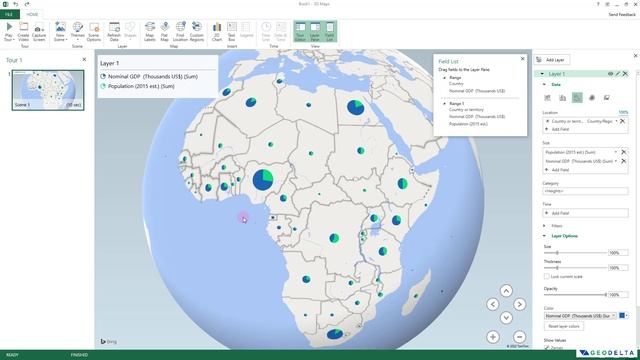640x360 pixels.
Task: Tilt the globe up with arrow button
Action: point(506,291)
